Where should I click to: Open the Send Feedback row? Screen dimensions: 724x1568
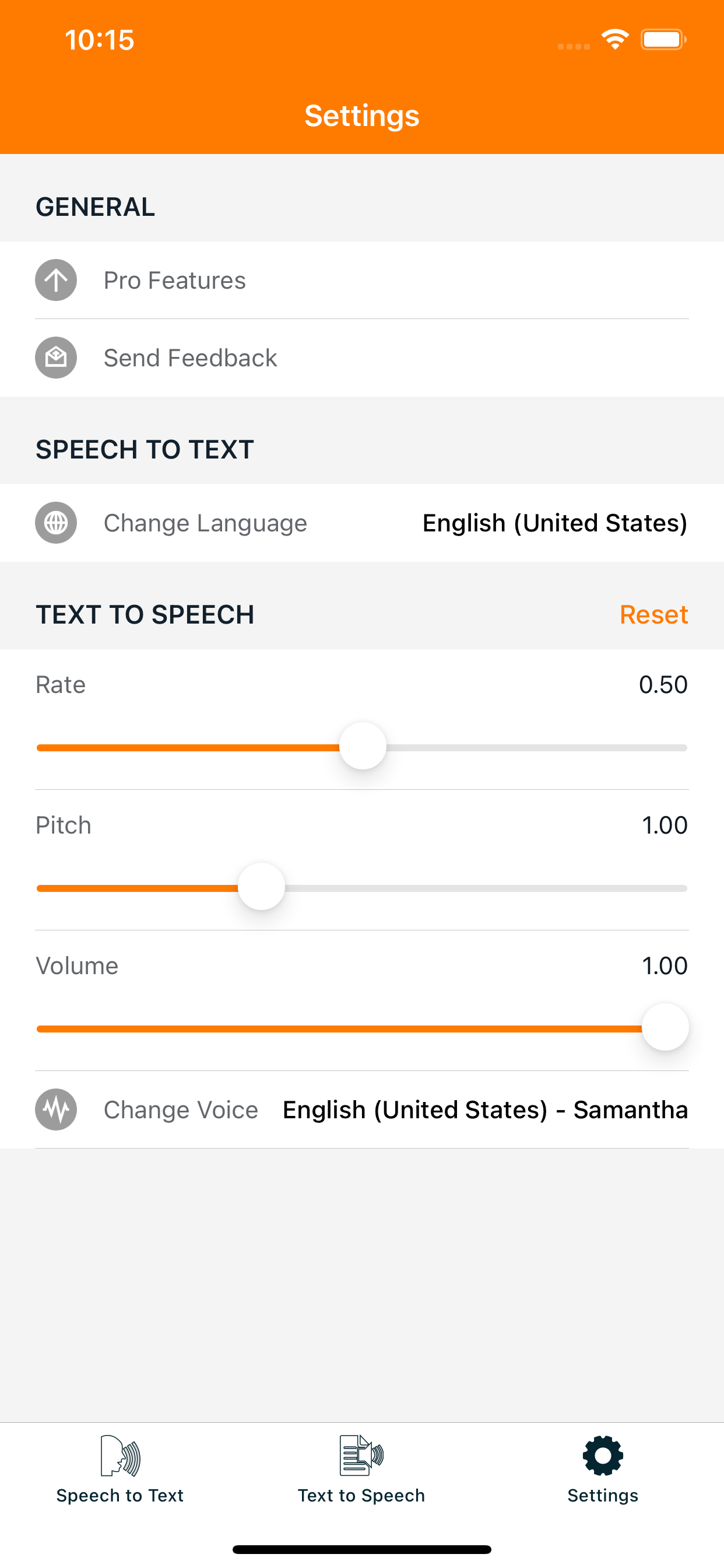click(x=362, y=358)
